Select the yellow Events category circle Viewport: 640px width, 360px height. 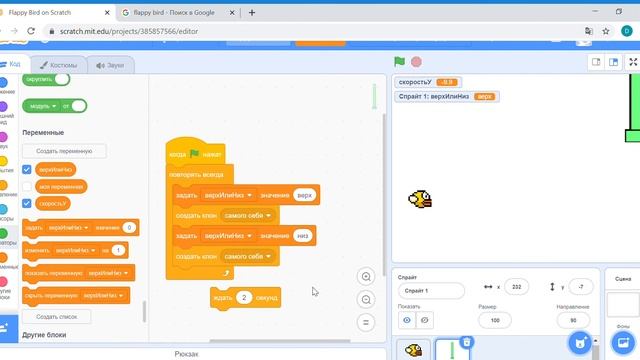[3, 161]
